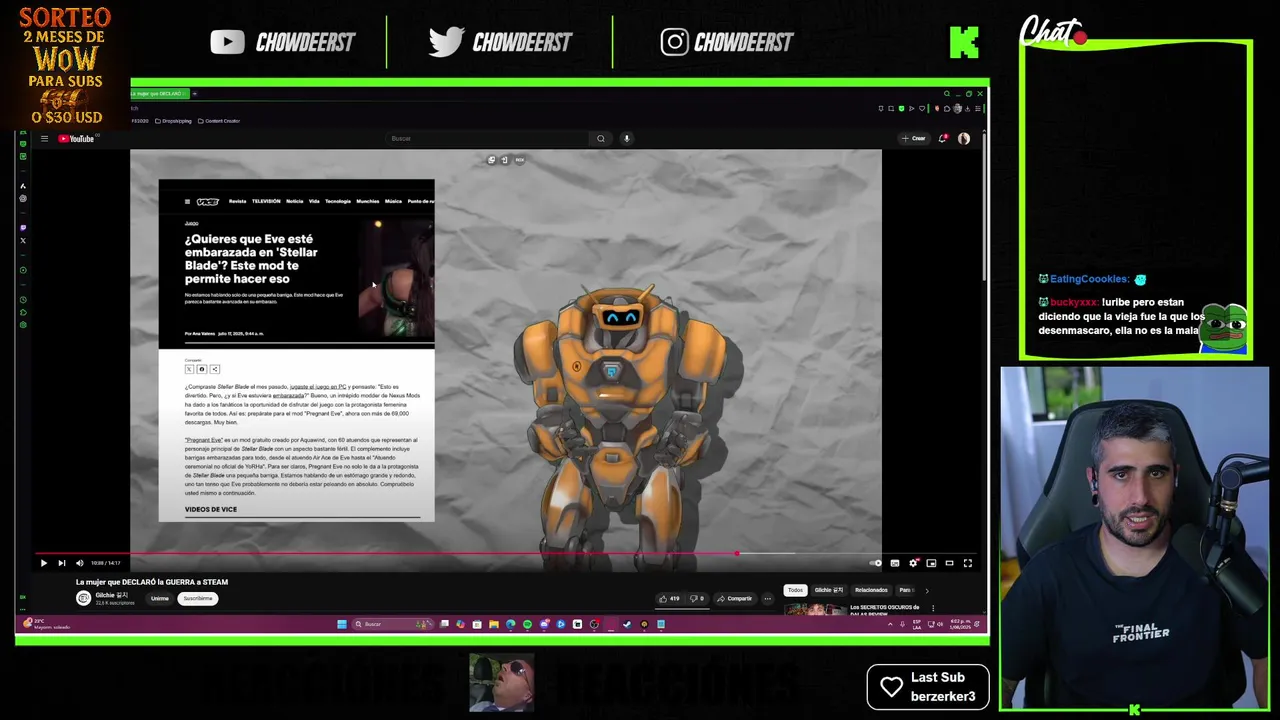Click EatingCoookies username in chat
The height and width of the screenshot is (720, 1280).
(1089, 280)
